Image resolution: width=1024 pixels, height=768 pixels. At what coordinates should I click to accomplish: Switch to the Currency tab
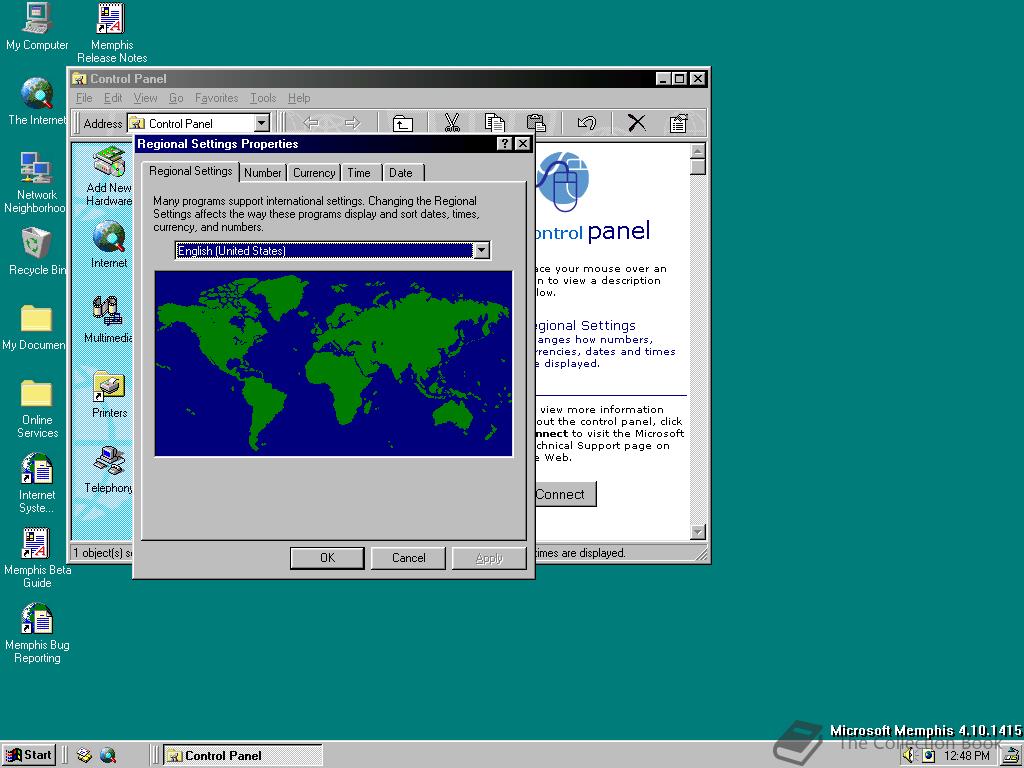(313, 173)
